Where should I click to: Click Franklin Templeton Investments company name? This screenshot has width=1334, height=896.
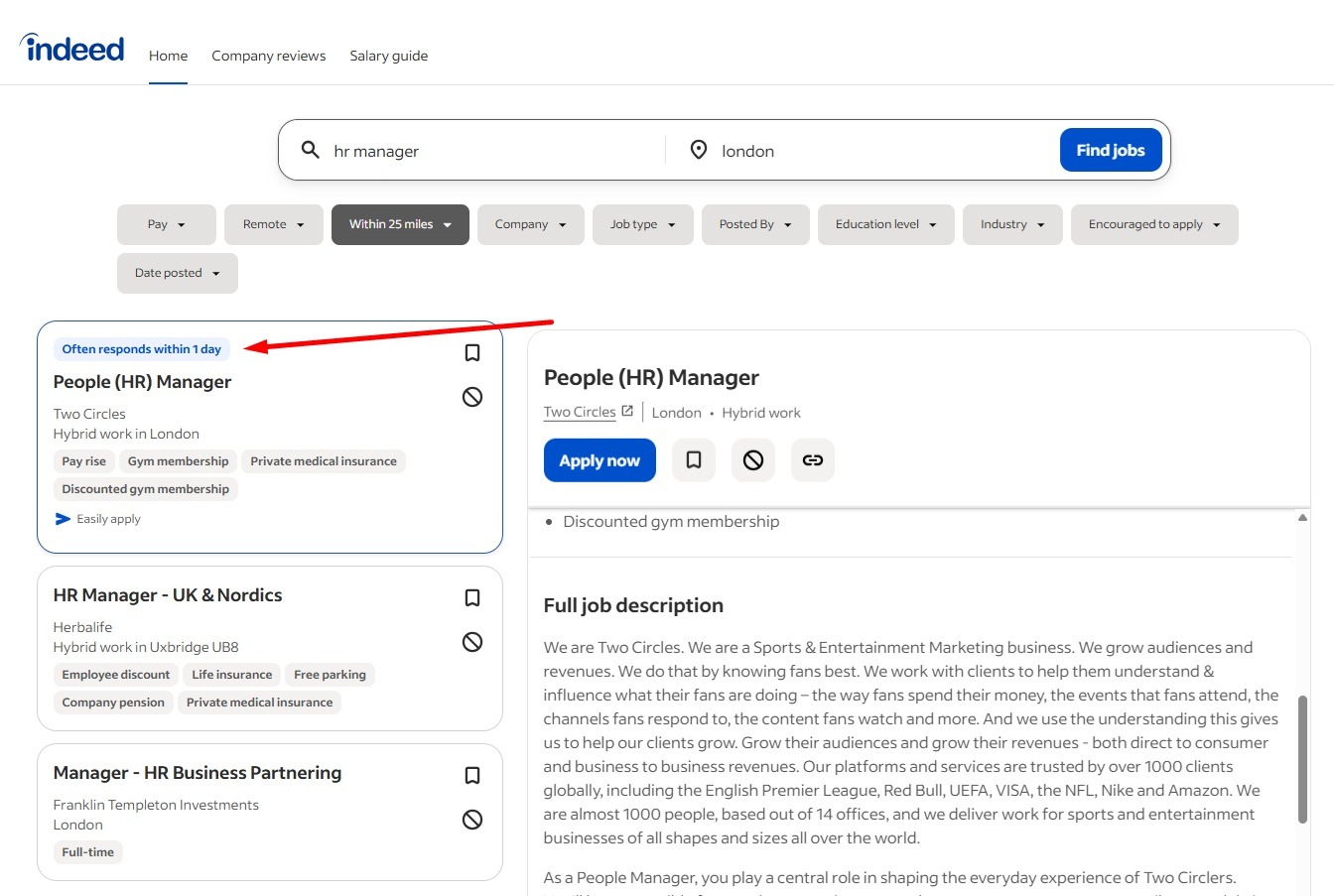click(x=156, y=805)
